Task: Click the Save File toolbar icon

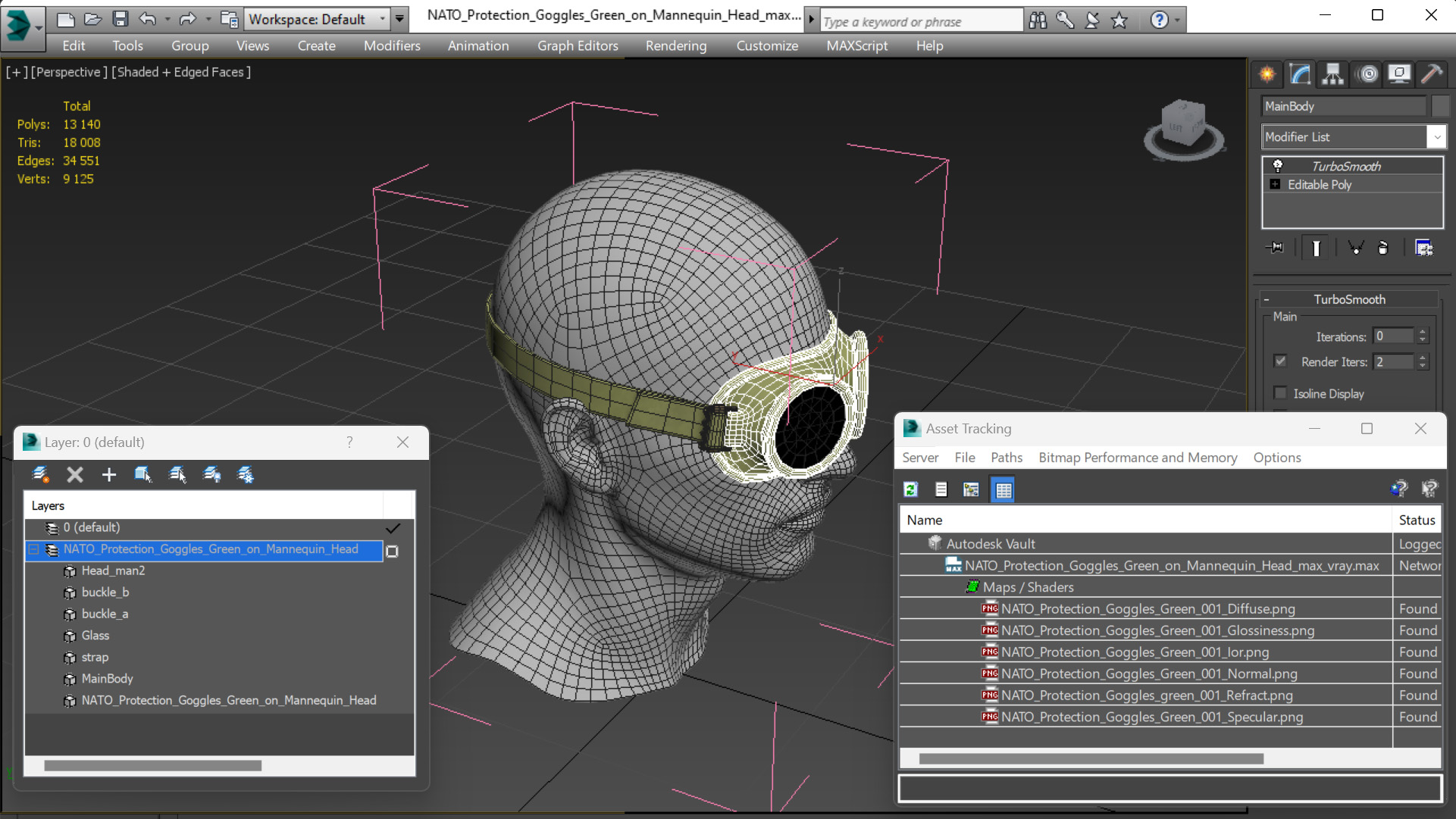Action: point(120,19)
